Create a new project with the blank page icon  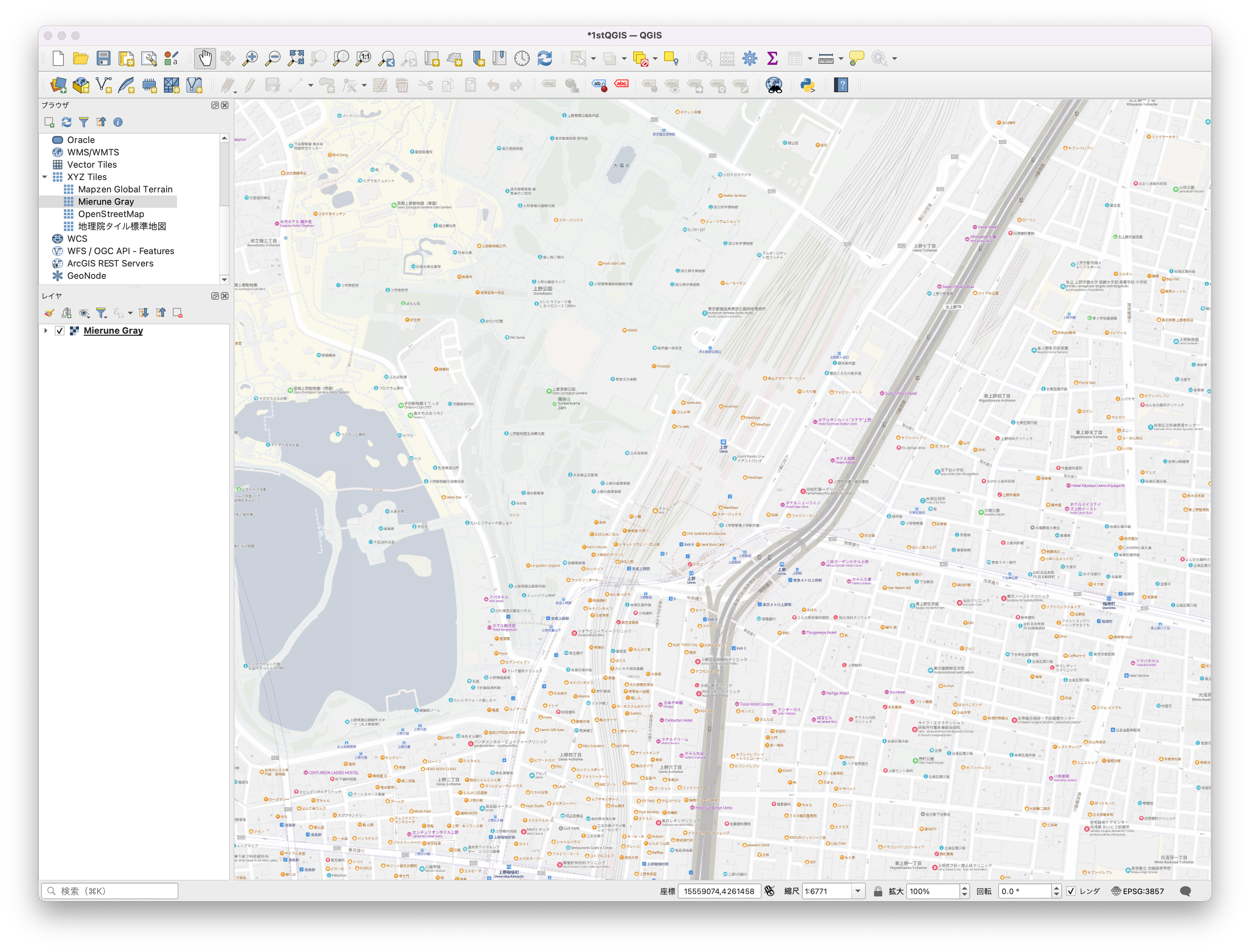(58, 58)
